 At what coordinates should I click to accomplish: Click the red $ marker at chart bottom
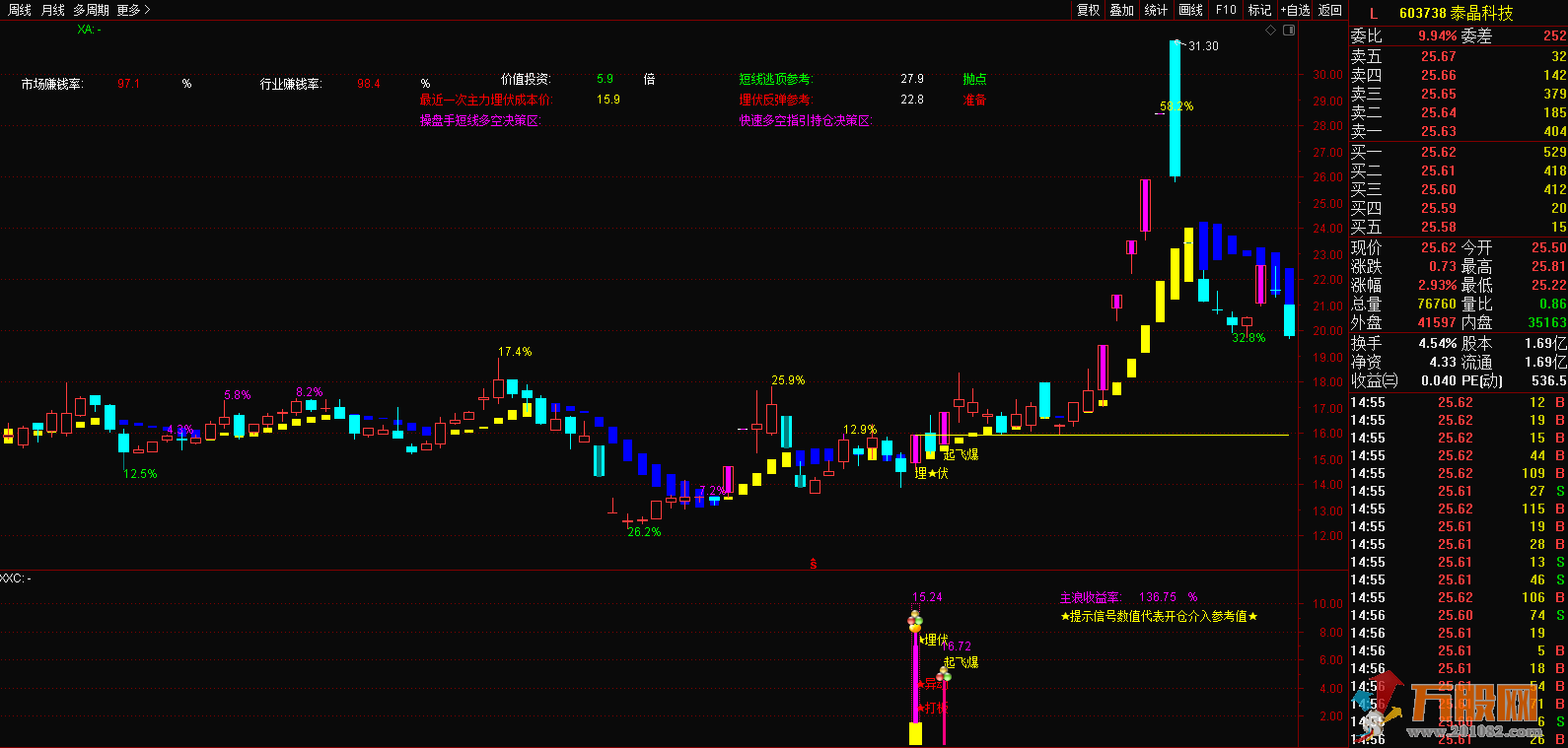[x=814, y=564]
